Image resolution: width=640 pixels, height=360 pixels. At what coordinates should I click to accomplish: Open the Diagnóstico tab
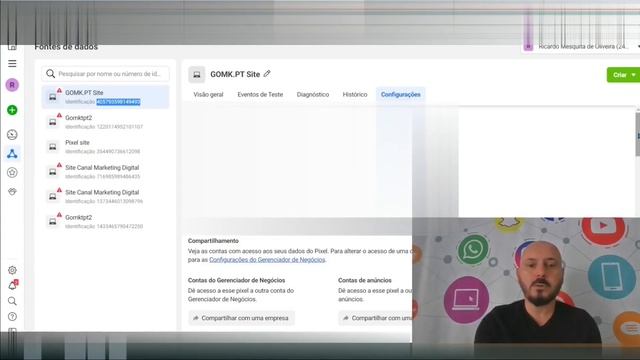point(313,94)
